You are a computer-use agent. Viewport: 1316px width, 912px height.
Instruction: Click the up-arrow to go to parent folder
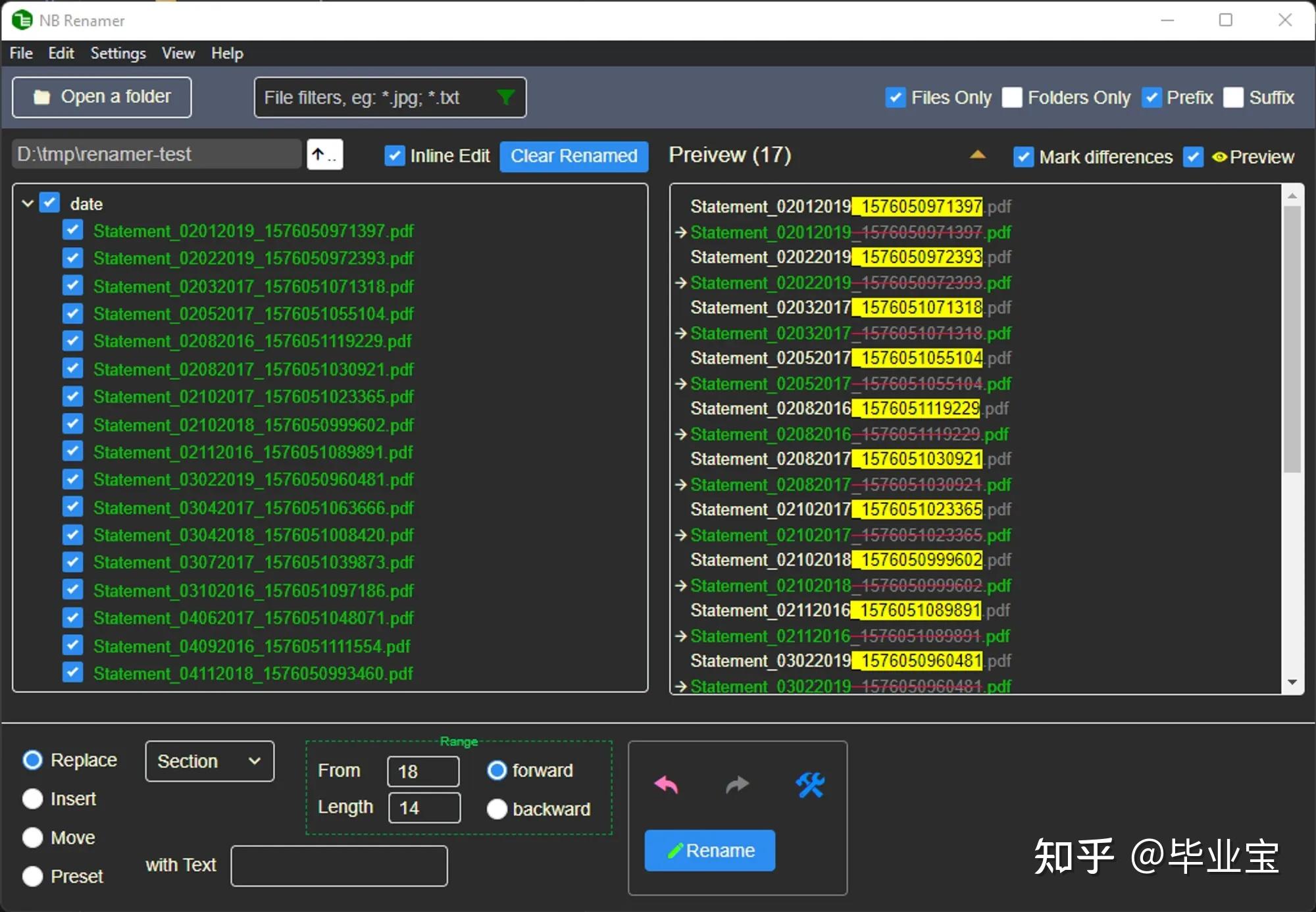324,154
